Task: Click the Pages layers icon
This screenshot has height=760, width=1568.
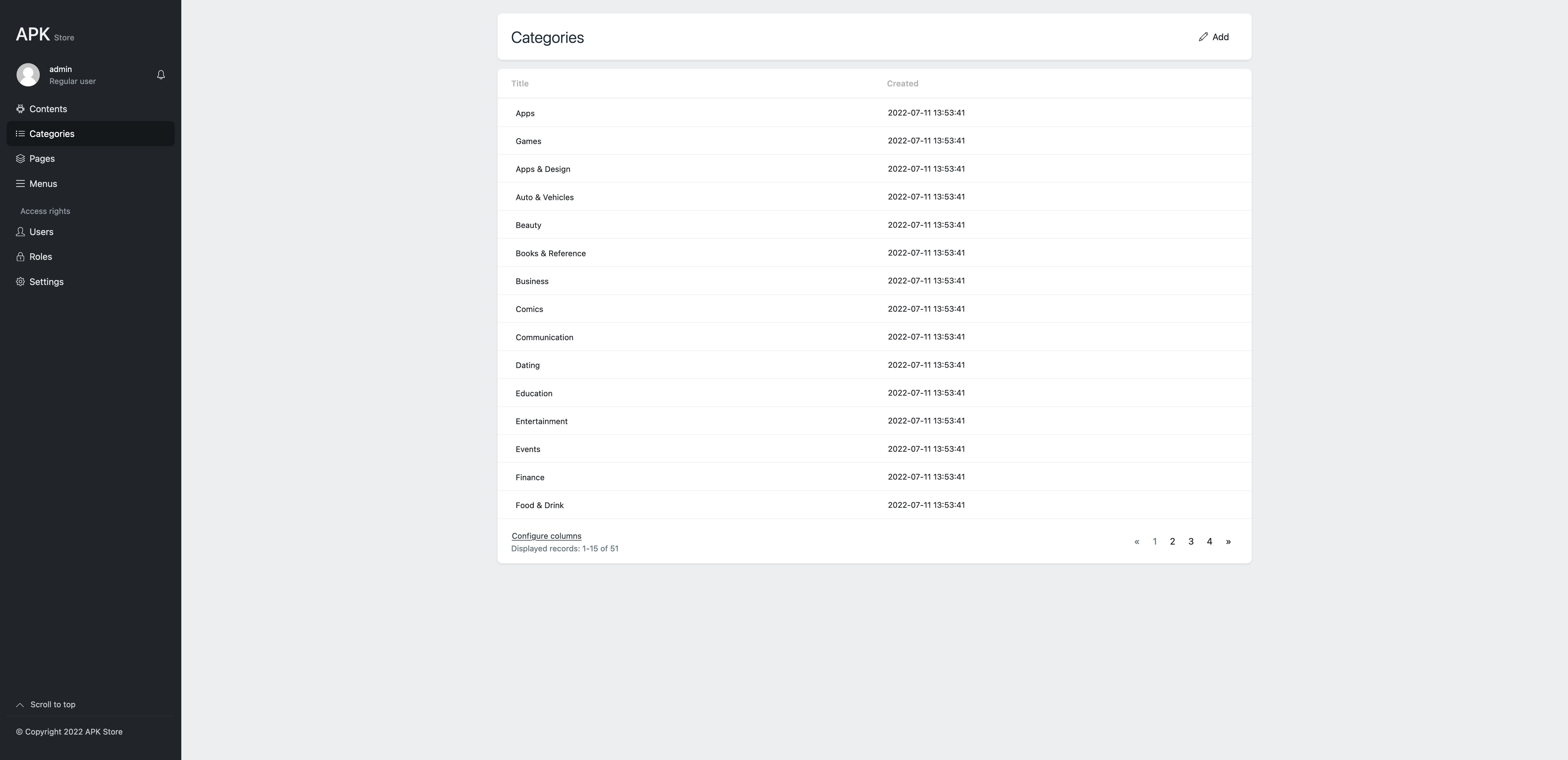Action: pyautogui.click(x=20, y=159)
